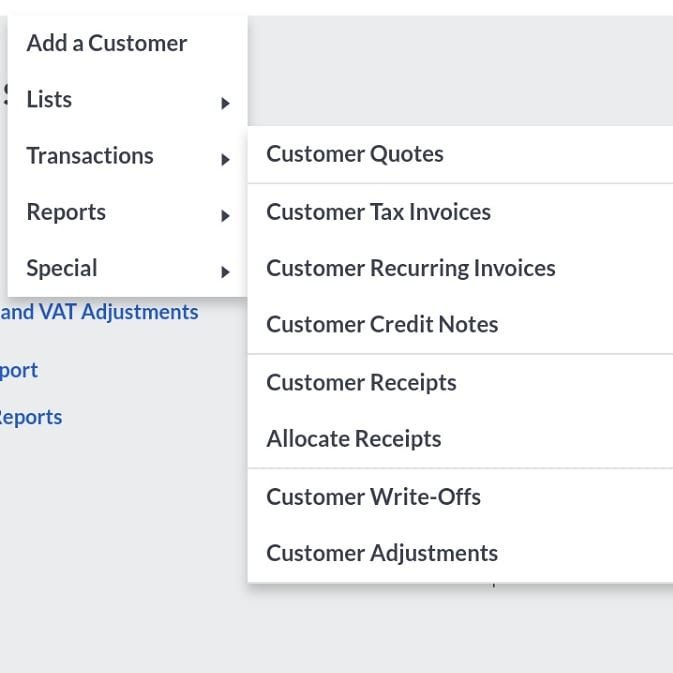Select Allocate Receipts option
The width and height of the screenshot is (673, 673).
460,439
